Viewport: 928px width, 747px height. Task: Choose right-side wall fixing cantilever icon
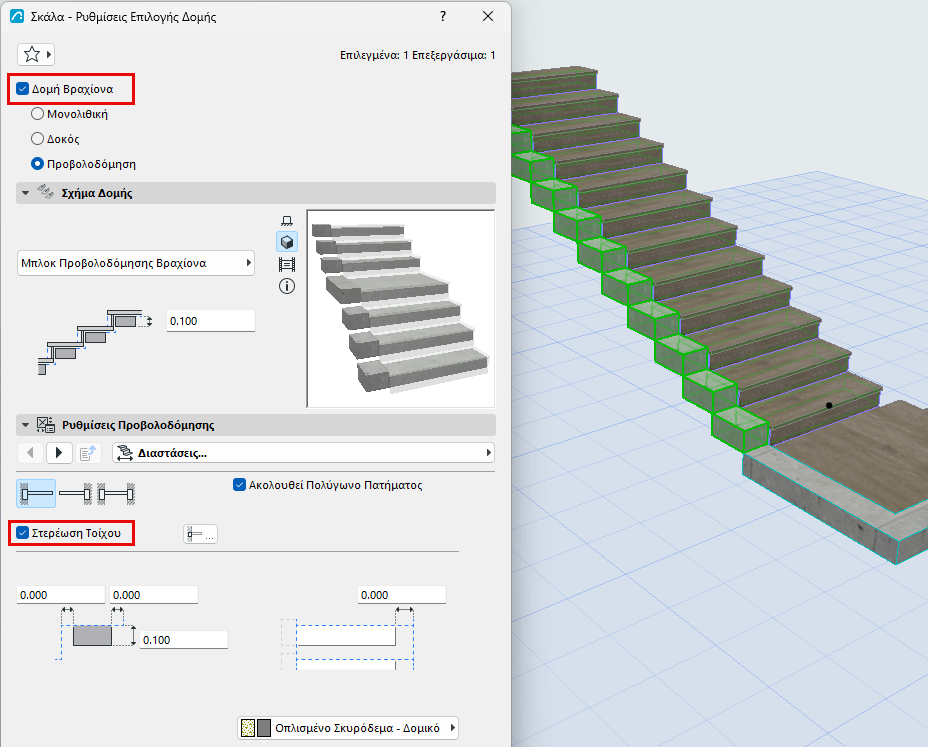point(76,494)
